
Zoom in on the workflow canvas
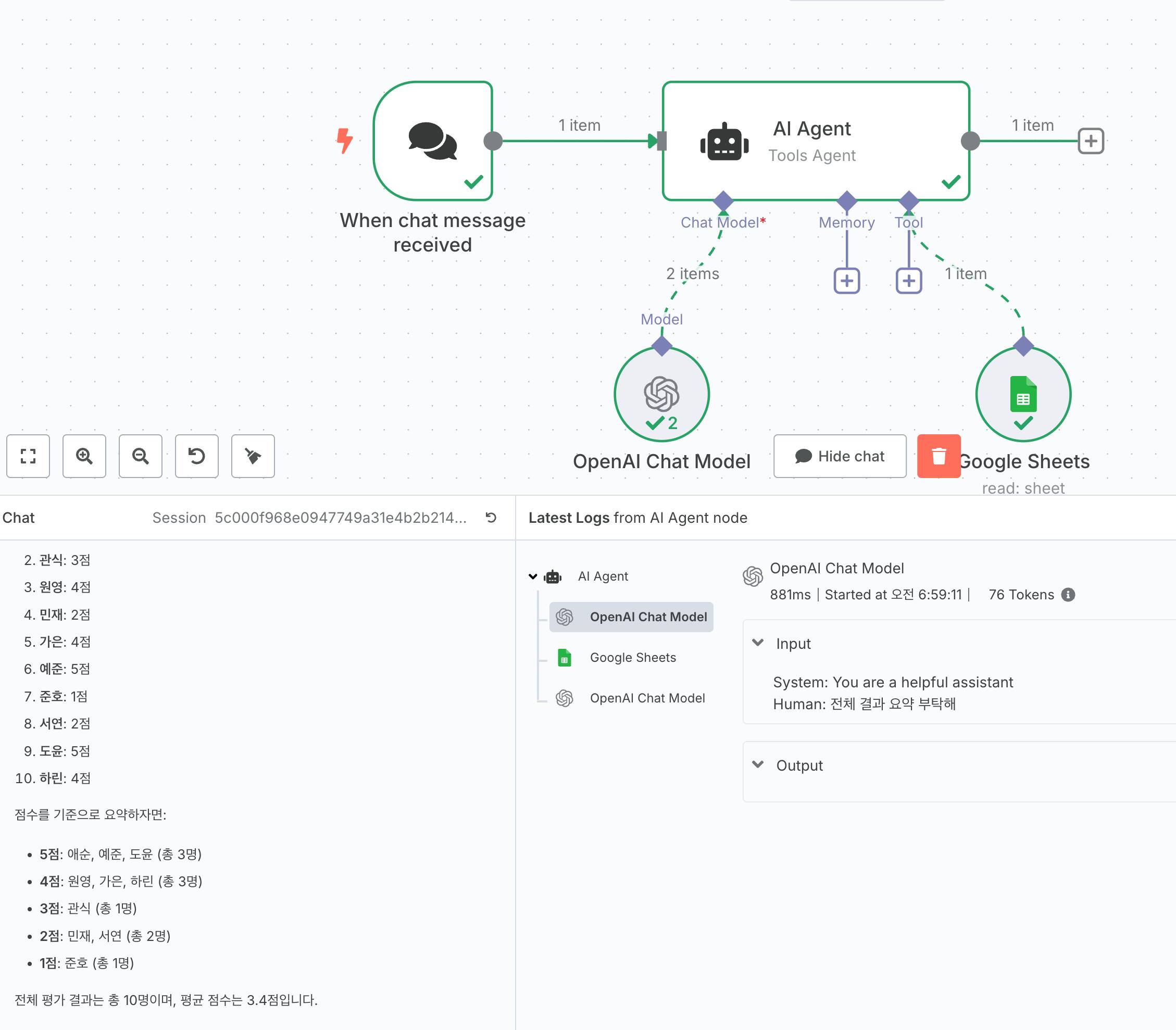tap(84, 456)
